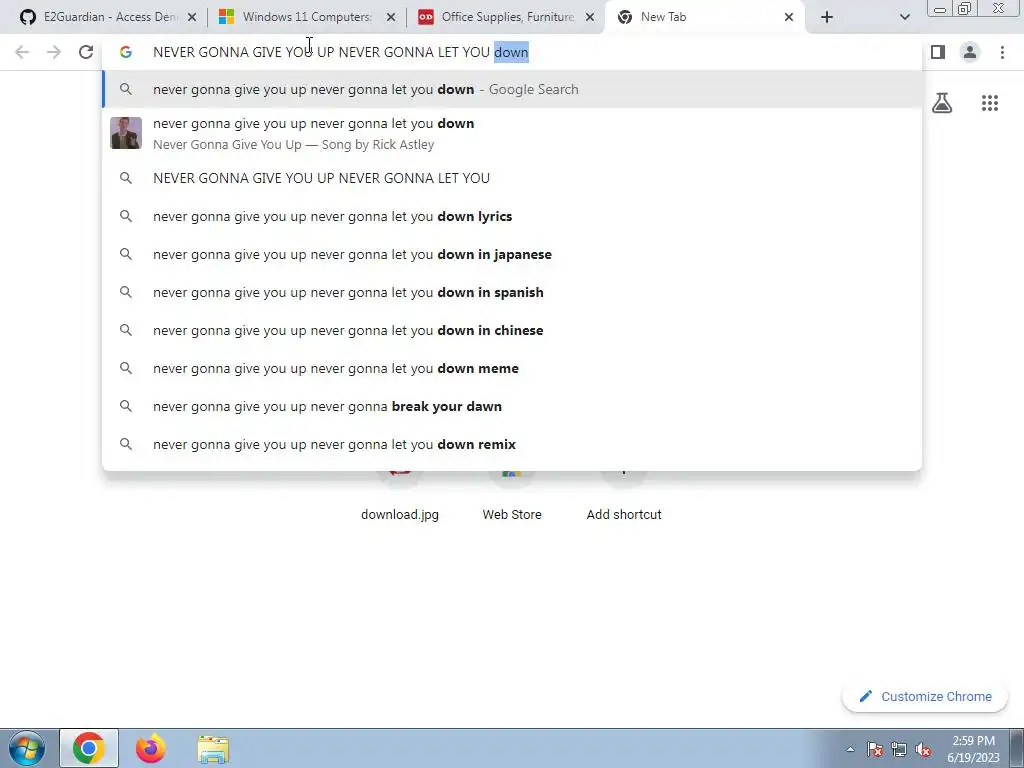Image resolution: width=1024 pixels, height=768 pixels.
Task: Click the search icon beside 'down remix'
Action: click(x=125, y=444)
